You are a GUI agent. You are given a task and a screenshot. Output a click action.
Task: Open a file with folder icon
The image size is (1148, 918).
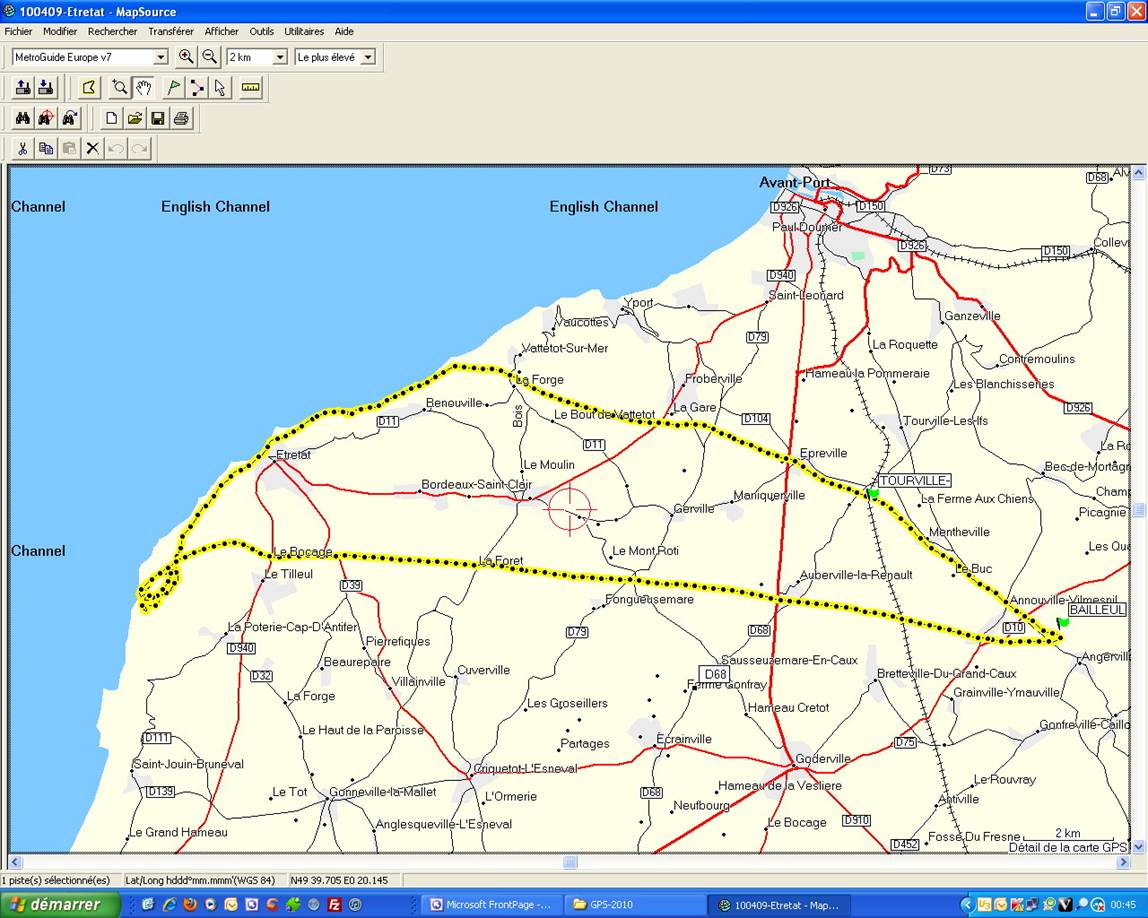tap(135, 118)
